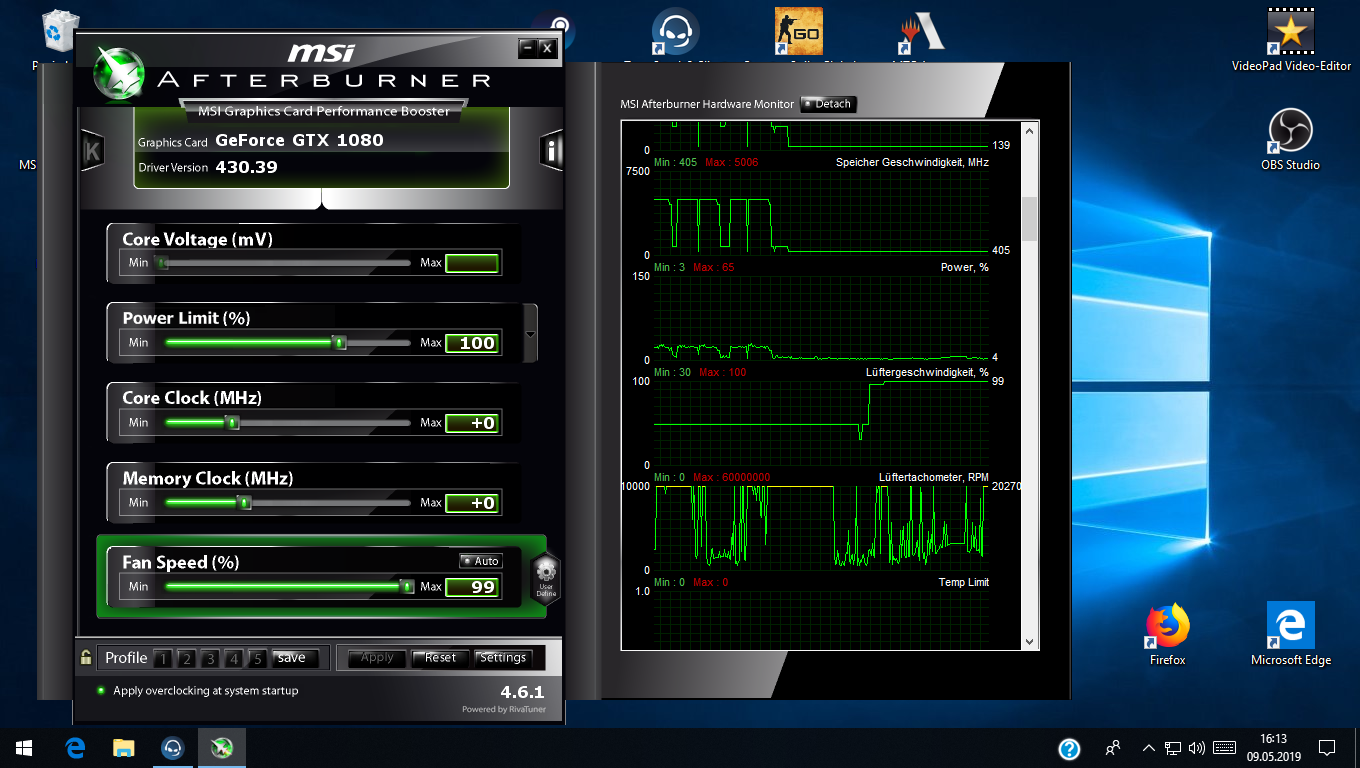
Task: Click the network tray icon
Action: (1173, 747)
